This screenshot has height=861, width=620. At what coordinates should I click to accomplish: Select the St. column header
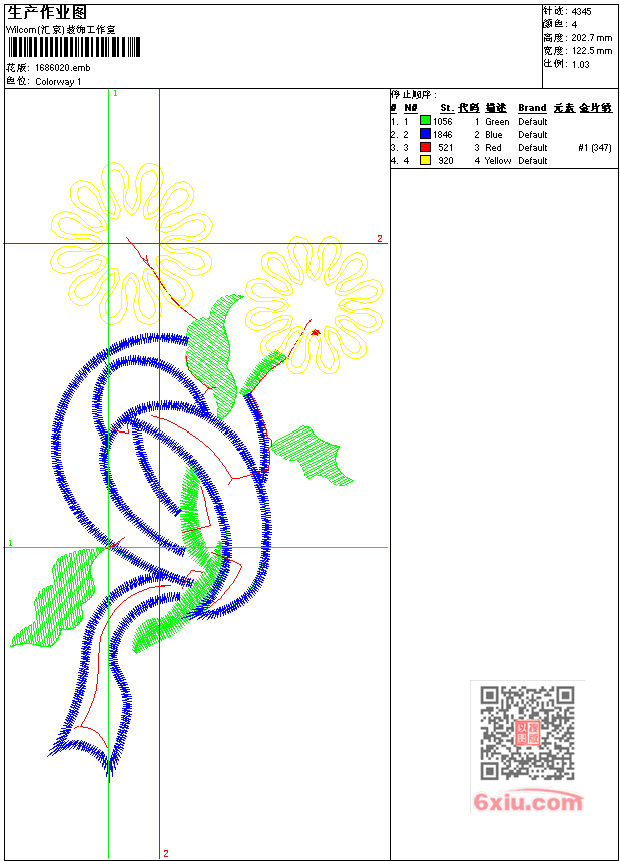point(447,108)
